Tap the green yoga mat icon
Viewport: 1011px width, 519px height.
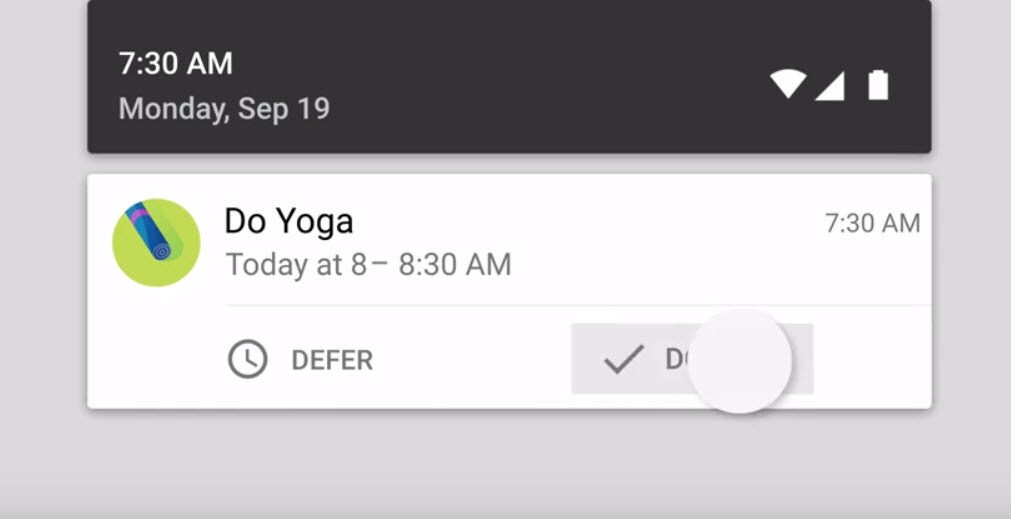click(156, 242)
